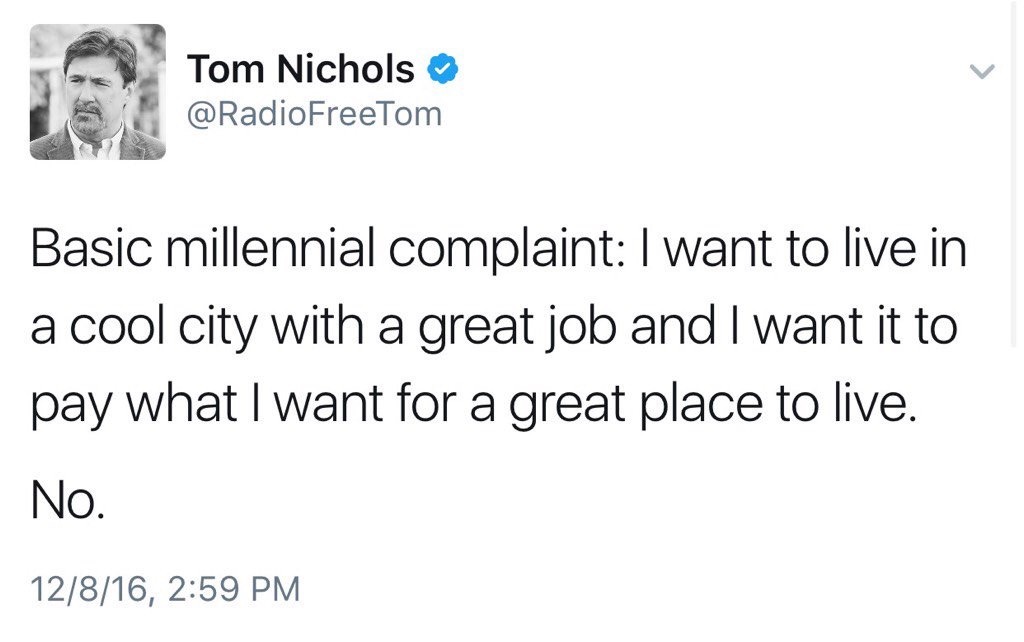Viewport: 1024px width, 642px height.
Task: Click Tom Nichols' profile photo
Action: point(97,92)
